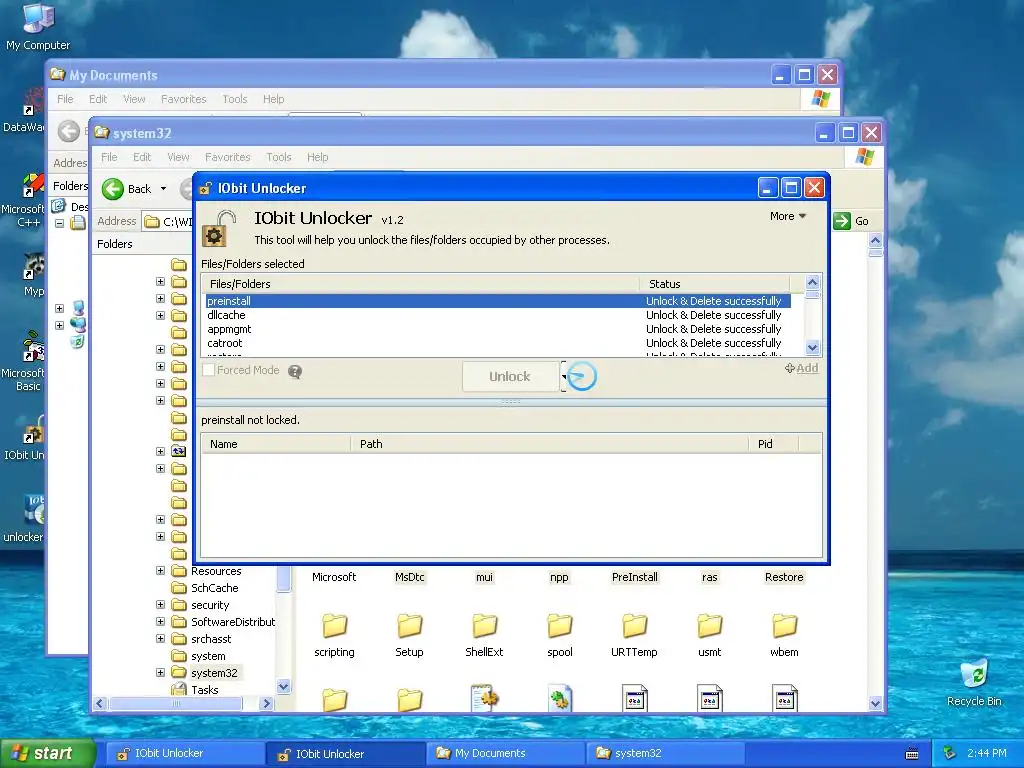Image resolution: width=1024 pixels, height=768 pixels.
Task: Select the dllcache row
Action: coord(498,315)
